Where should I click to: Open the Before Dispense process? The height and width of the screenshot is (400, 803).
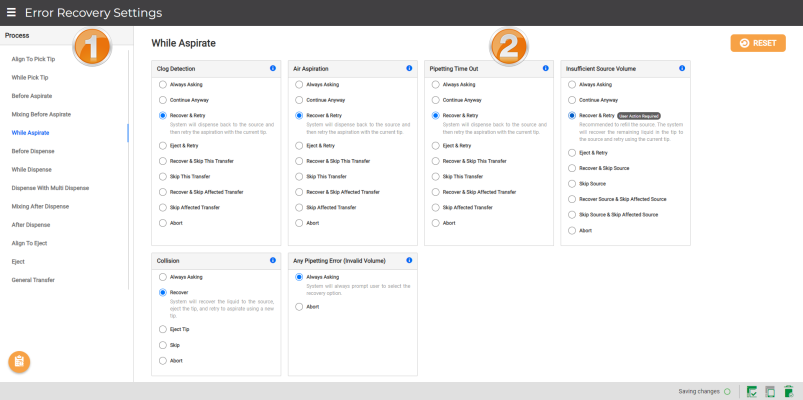click(x=33, y=151)
